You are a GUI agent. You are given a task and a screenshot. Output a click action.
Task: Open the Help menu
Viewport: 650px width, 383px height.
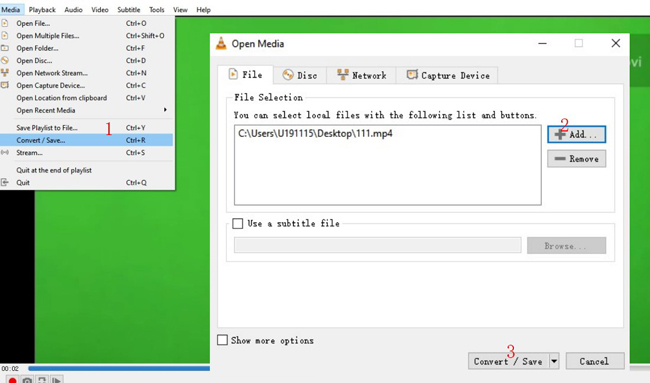203,10
